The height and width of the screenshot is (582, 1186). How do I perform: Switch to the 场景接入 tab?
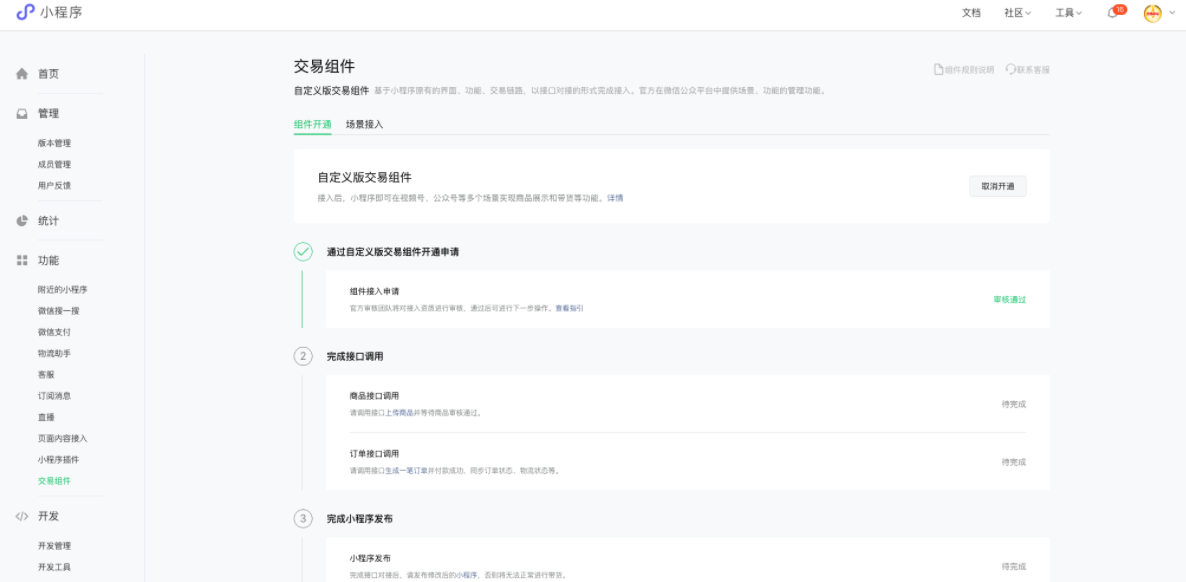(x=364, y=125)
